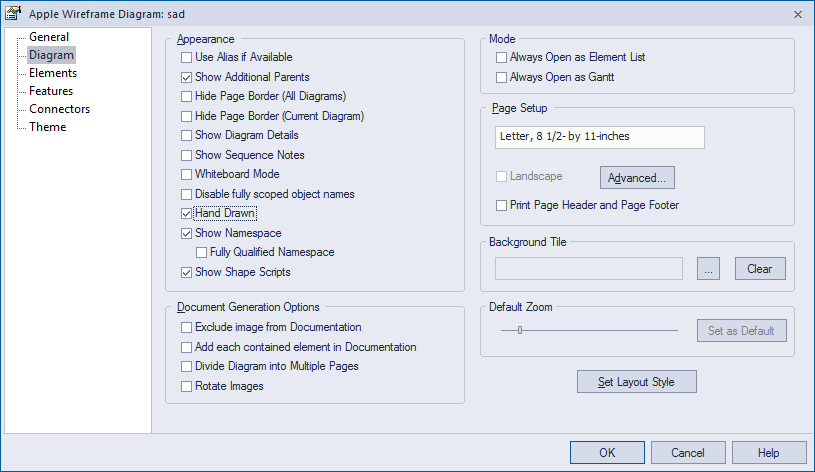Check Add each contained element in Documentation
This screenshot has width=815, height=472.
point(187,347)
